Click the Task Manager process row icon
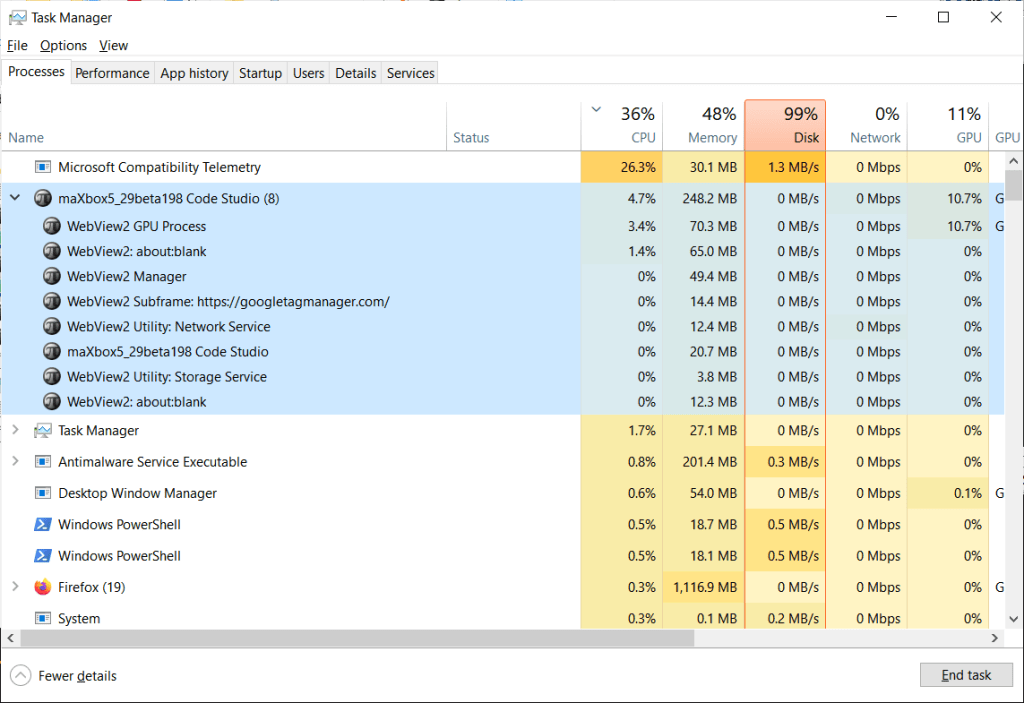 click(42, 431)
